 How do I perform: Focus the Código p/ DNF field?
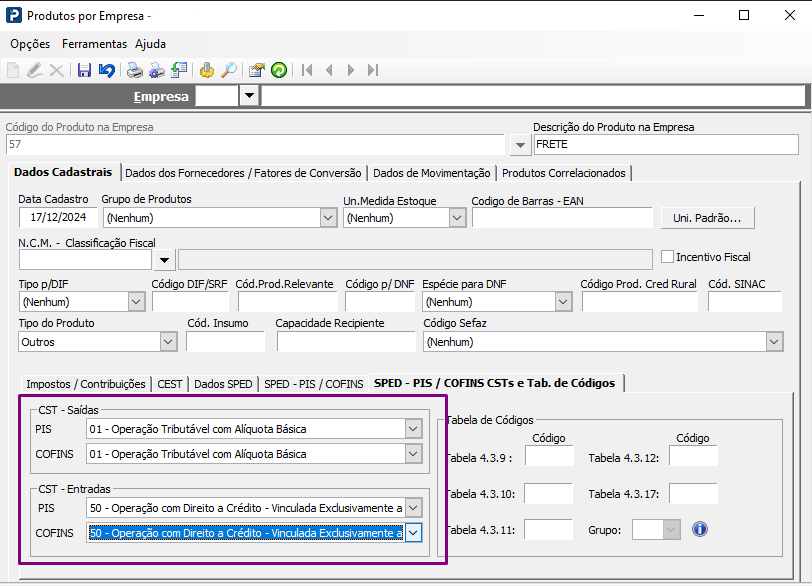(x=380, y=302)
